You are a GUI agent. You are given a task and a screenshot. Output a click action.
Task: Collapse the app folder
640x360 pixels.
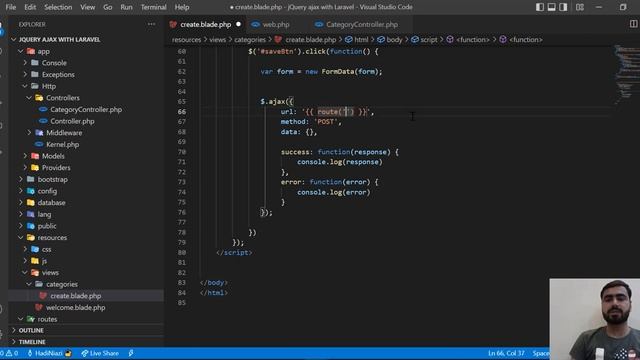tap(43, 51)
